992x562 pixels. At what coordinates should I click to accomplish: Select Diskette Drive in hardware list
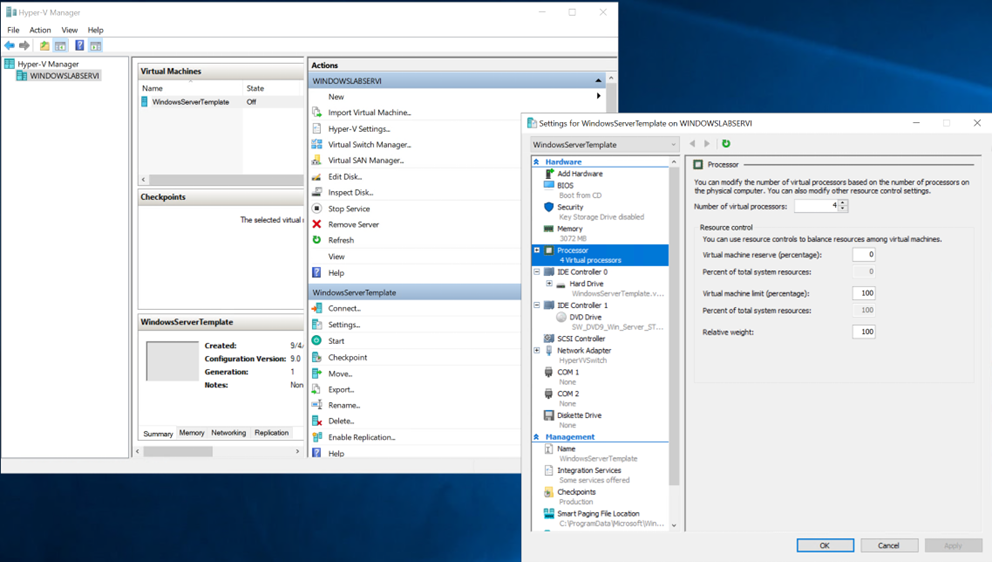(579, 415)
